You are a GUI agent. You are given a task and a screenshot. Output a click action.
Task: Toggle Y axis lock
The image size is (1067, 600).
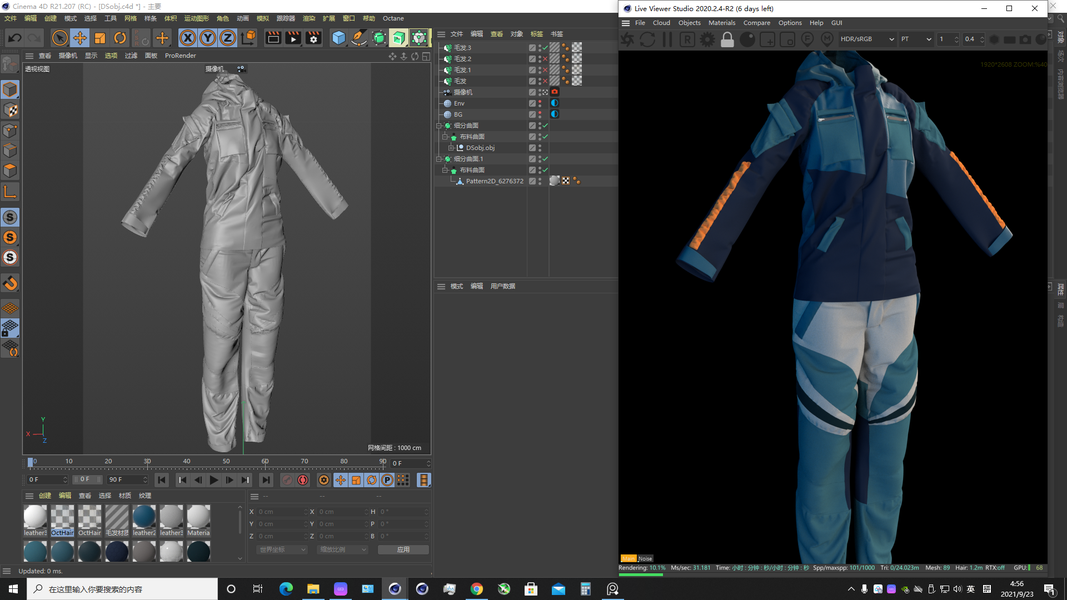[x=208, y=38]
